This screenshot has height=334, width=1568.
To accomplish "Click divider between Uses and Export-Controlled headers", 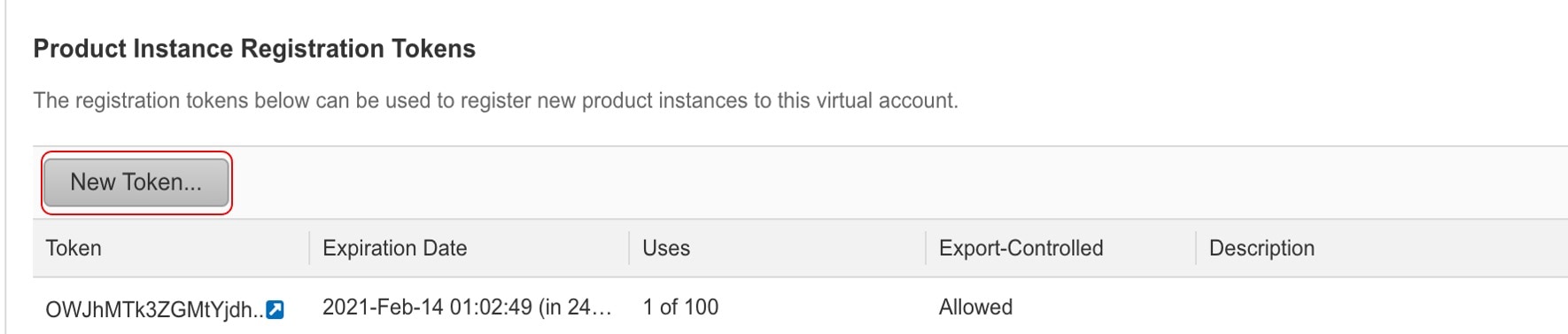I will click(x=926, y=248).
